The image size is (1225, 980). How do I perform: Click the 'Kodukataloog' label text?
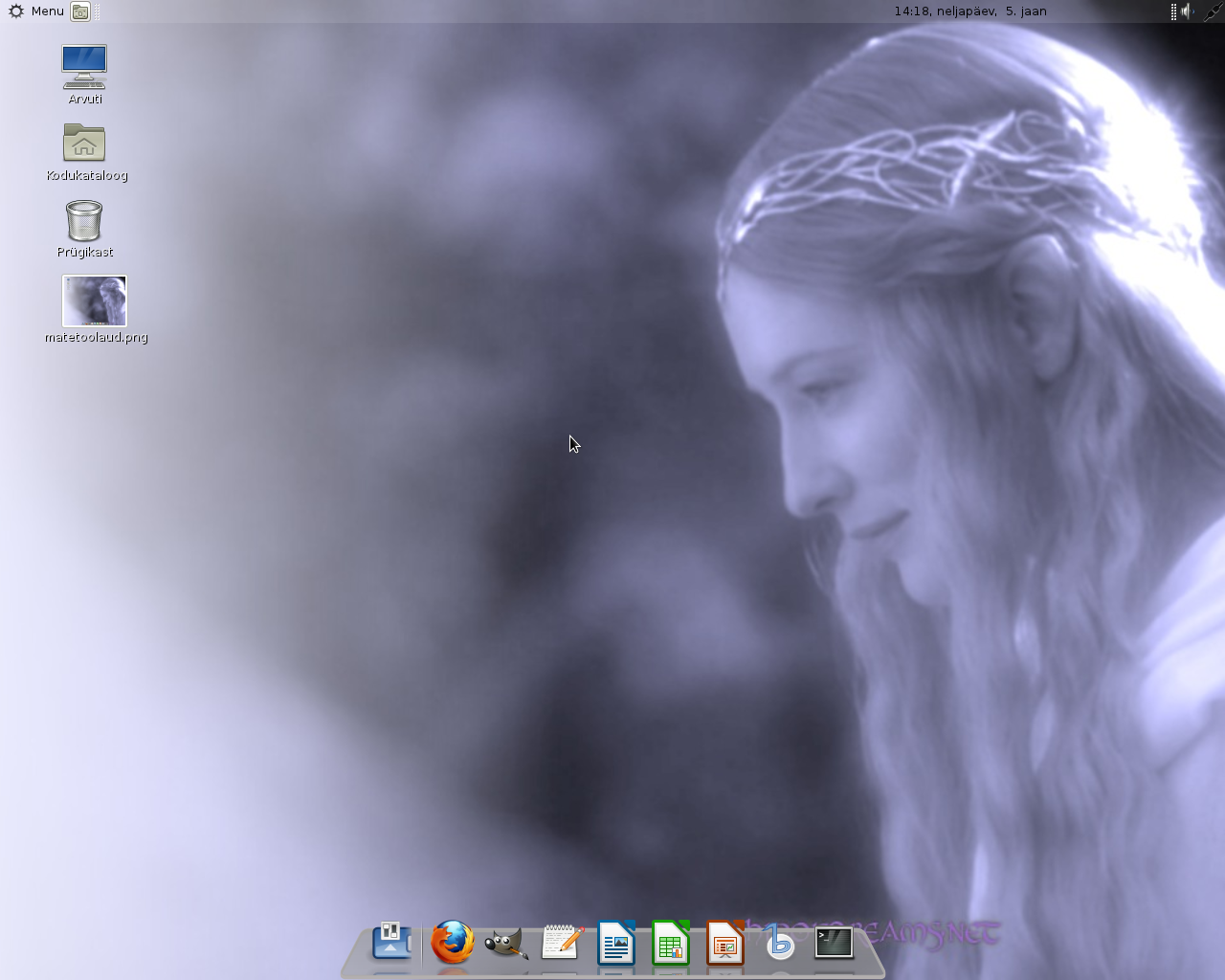click(x=87, y=175)
